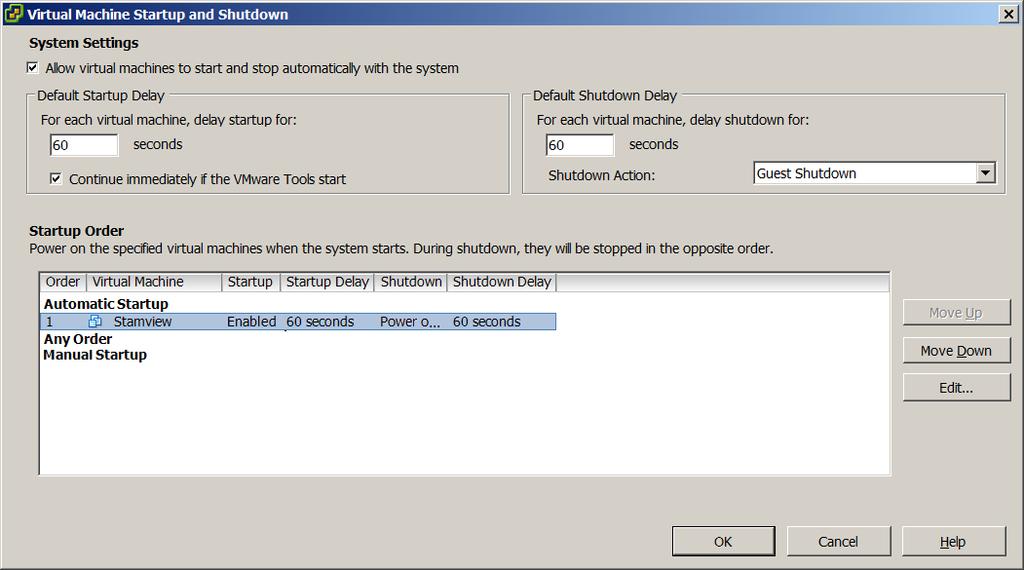1024x570 pixels.
Task: Click the Automatic Startup group heading
Action: pos(106,304)
